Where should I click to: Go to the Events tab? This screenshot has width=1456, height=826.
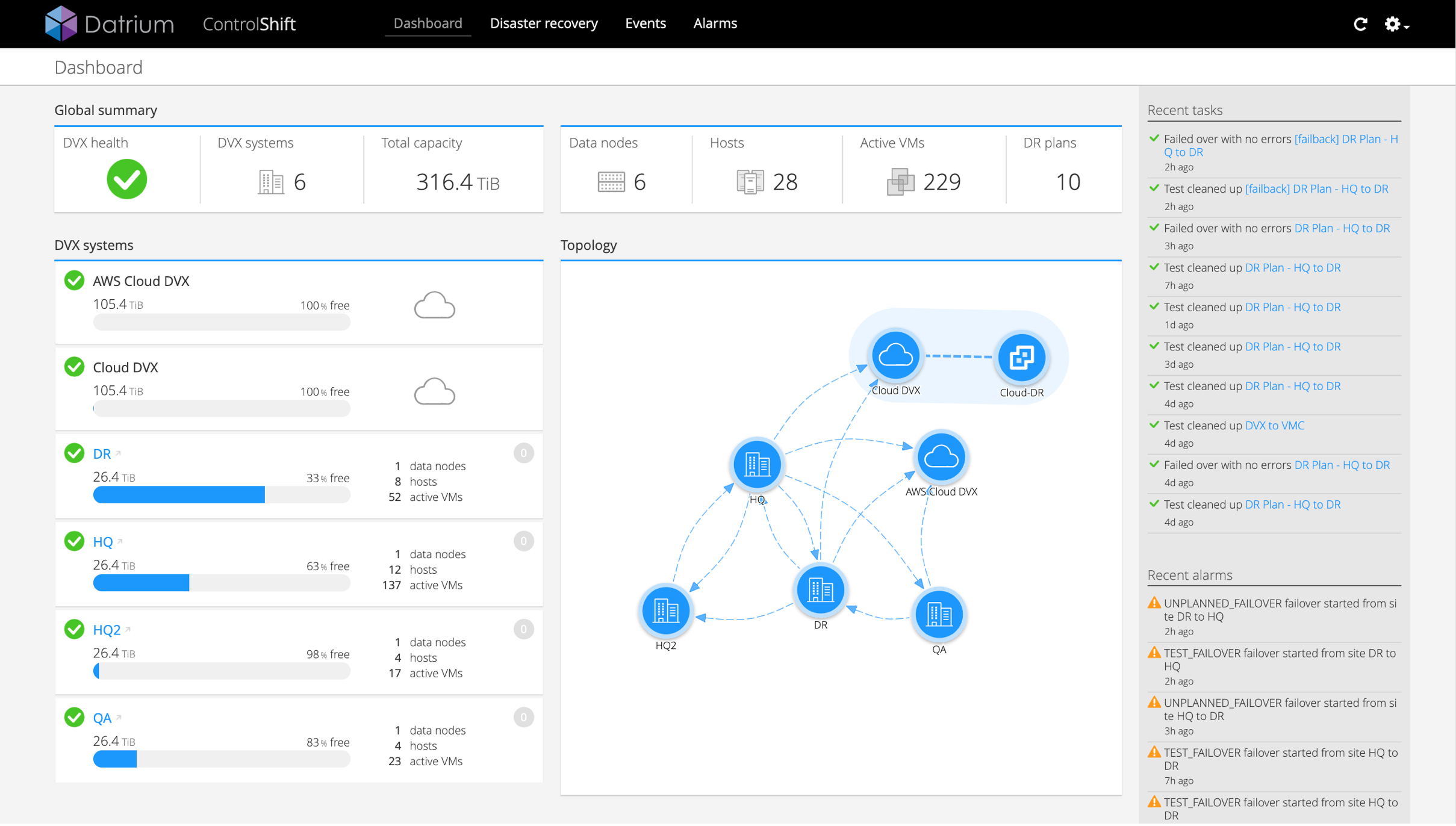646,23
